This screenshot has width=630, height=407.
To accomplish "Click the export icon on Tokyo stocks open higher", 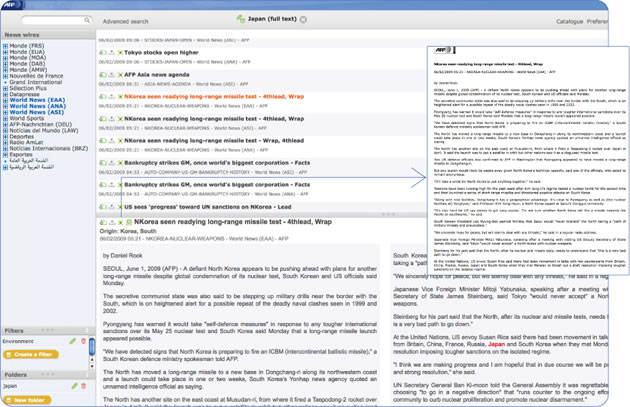I will (112, 53).
